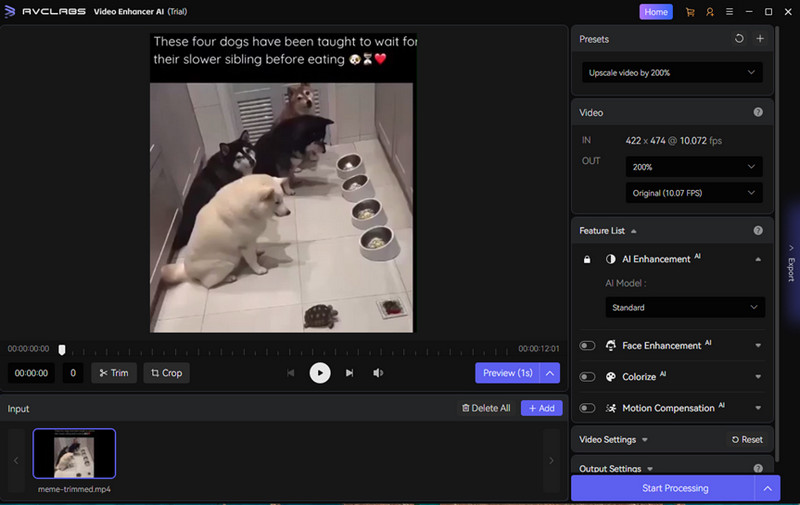Enable Motion Compensation toggle

coord(587,408)
